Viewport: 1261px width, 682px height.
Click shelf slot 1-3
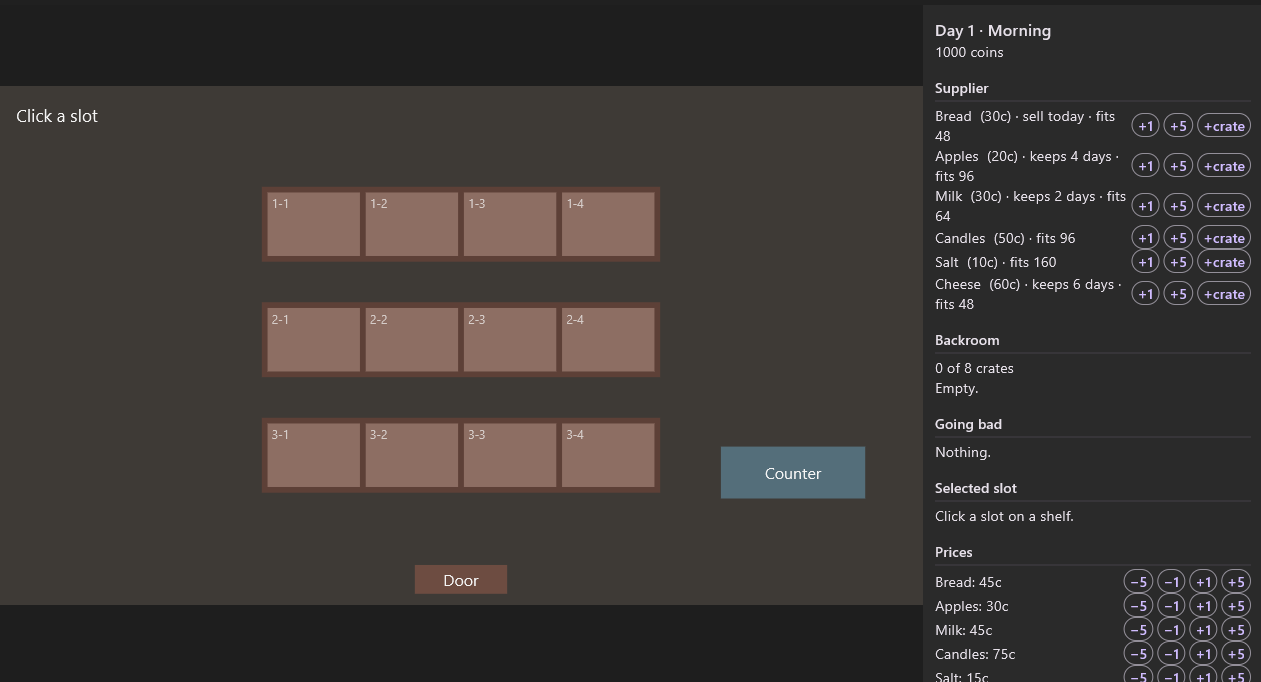pyautogui.click(x=510, y=224)
